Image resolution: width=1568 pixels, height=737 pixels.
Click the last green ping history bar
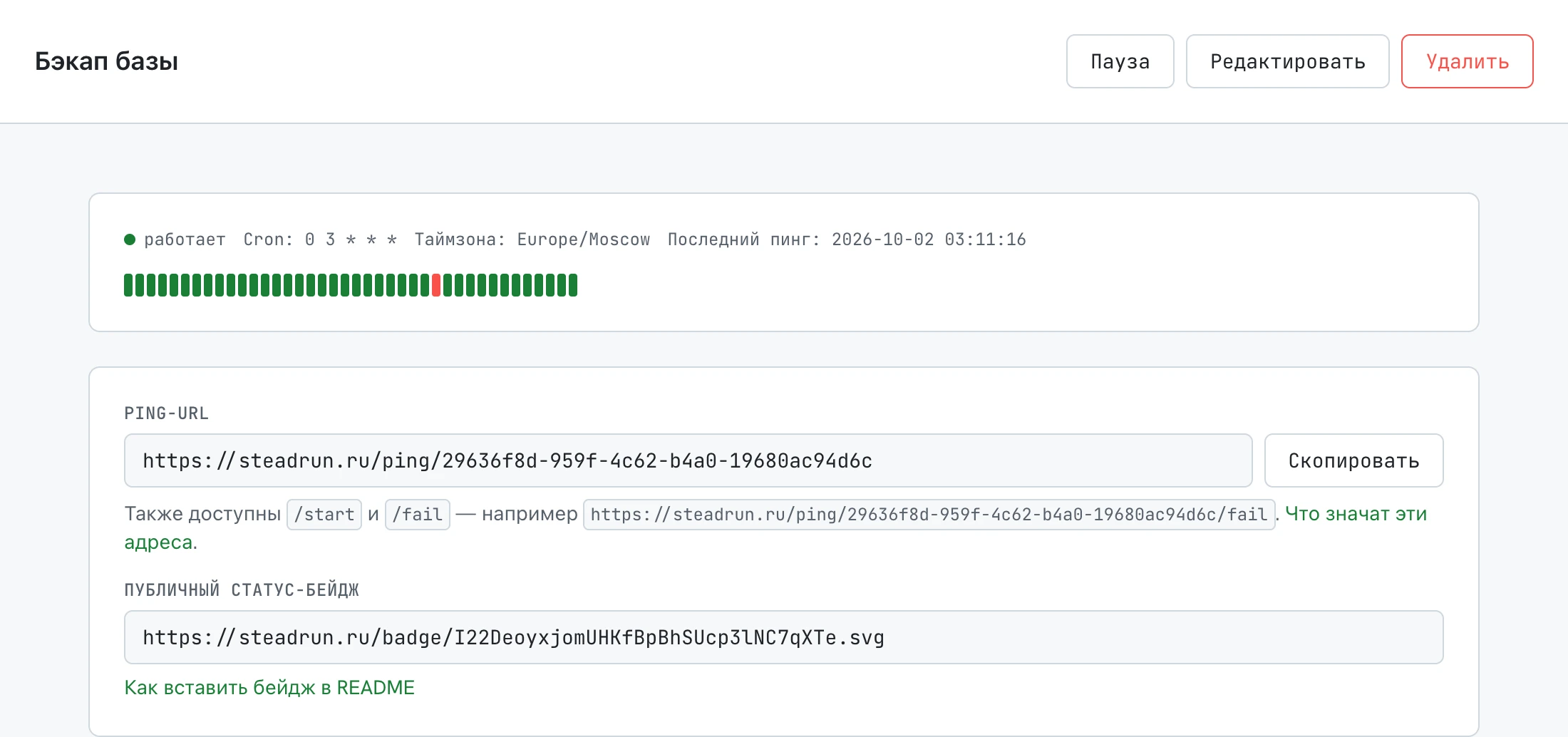[x=573, y=285]
